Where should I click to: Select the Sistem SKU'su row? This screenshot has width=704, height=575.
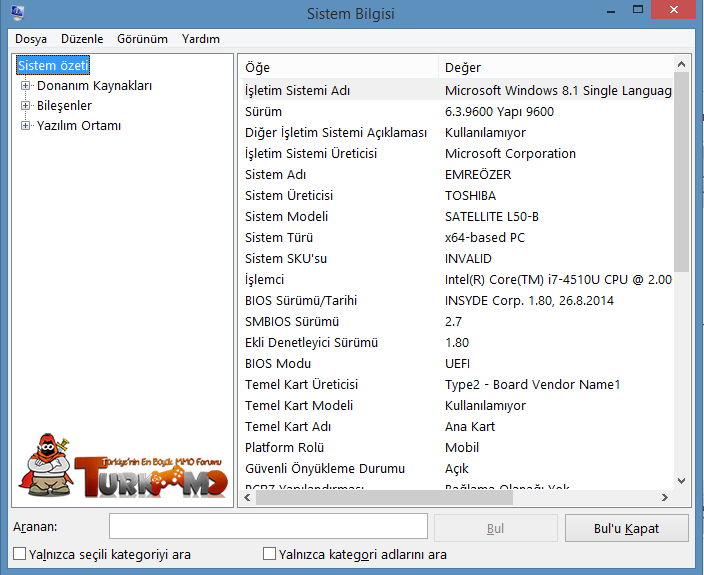click(x=456, y=259)
